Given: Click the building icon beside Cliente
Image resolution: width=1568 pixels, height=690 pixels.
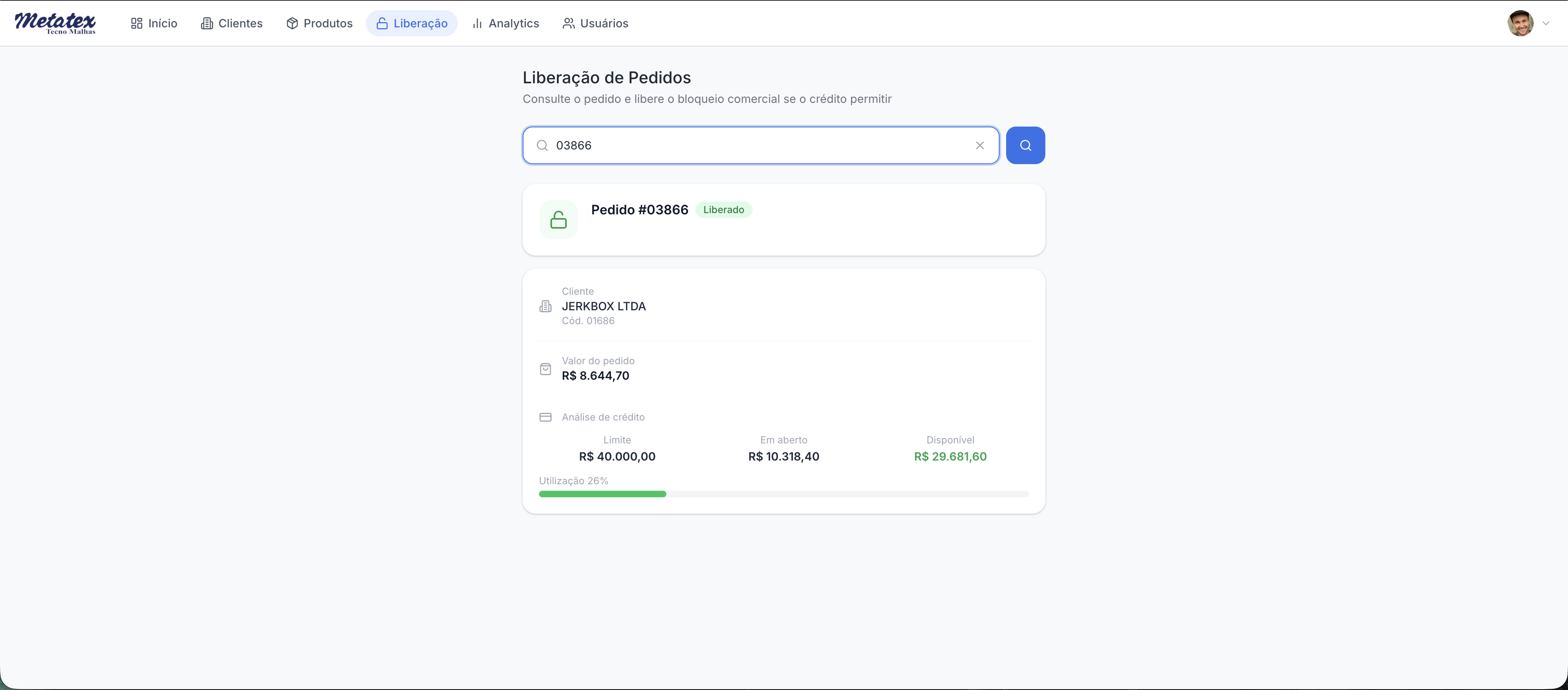Looking at the screenshot, I should (546, 306).
